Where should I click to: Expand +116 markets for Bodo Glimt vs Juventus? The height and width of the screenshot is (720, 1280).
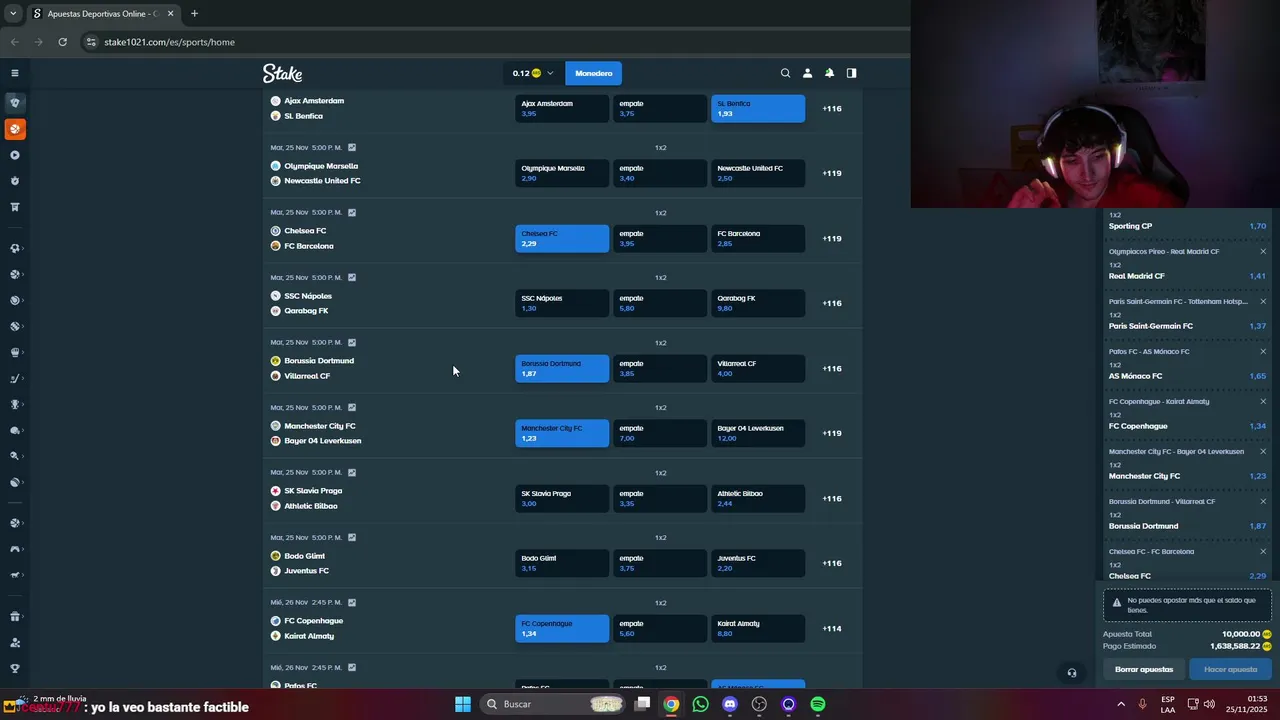click(x=832, y=563)
